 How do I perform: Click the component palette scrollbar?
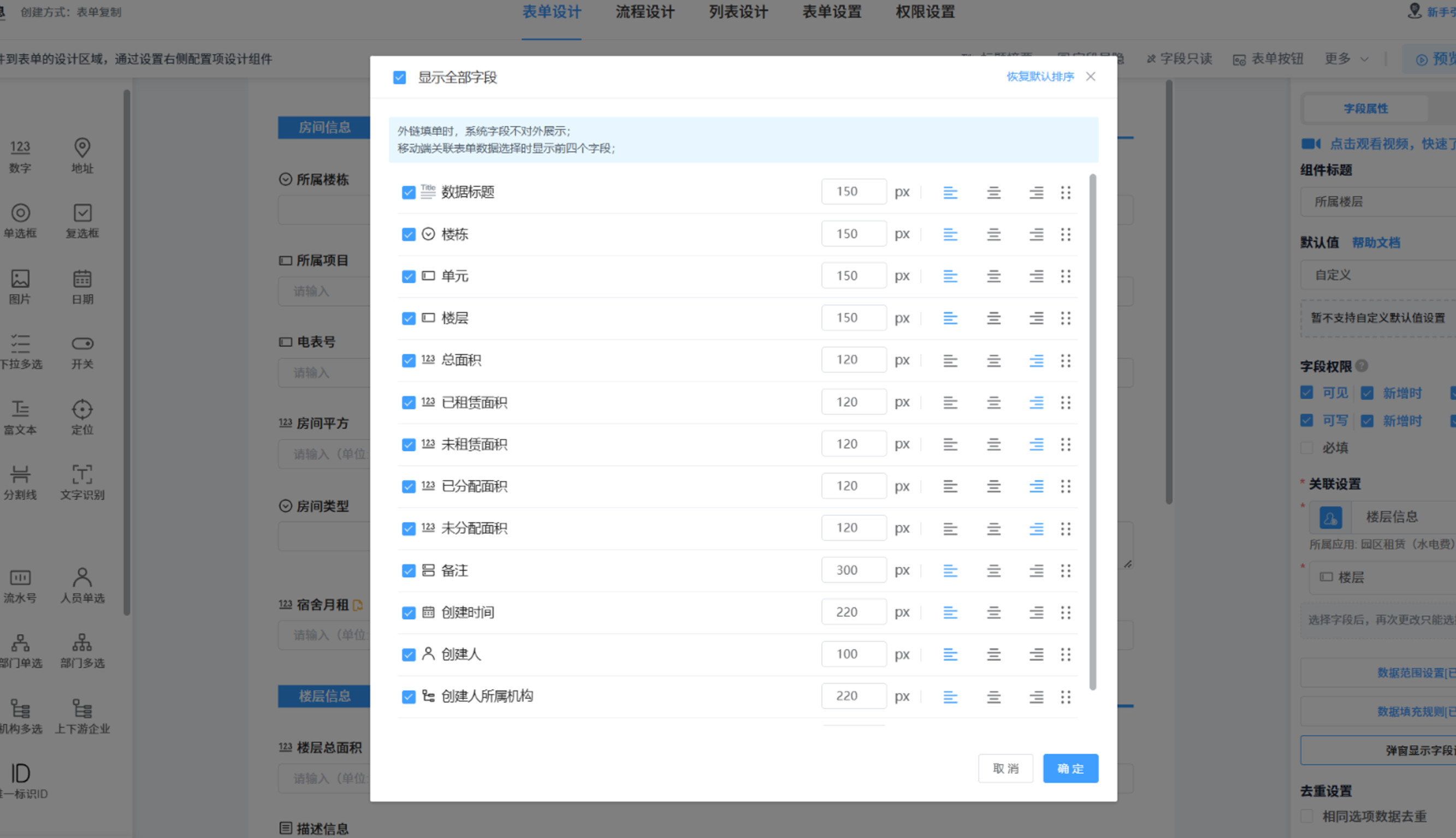(127, 352)
